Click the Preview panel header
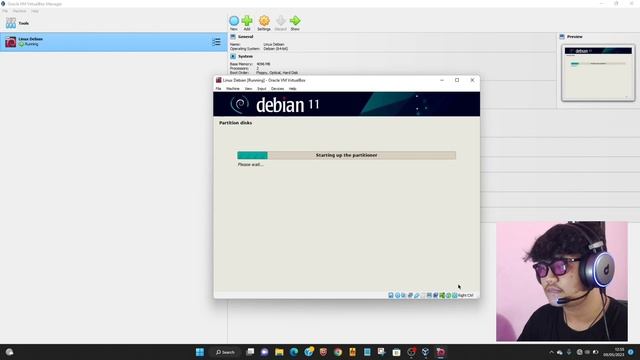The width and height of the screenshot is (640, 360). pos(574,37)
